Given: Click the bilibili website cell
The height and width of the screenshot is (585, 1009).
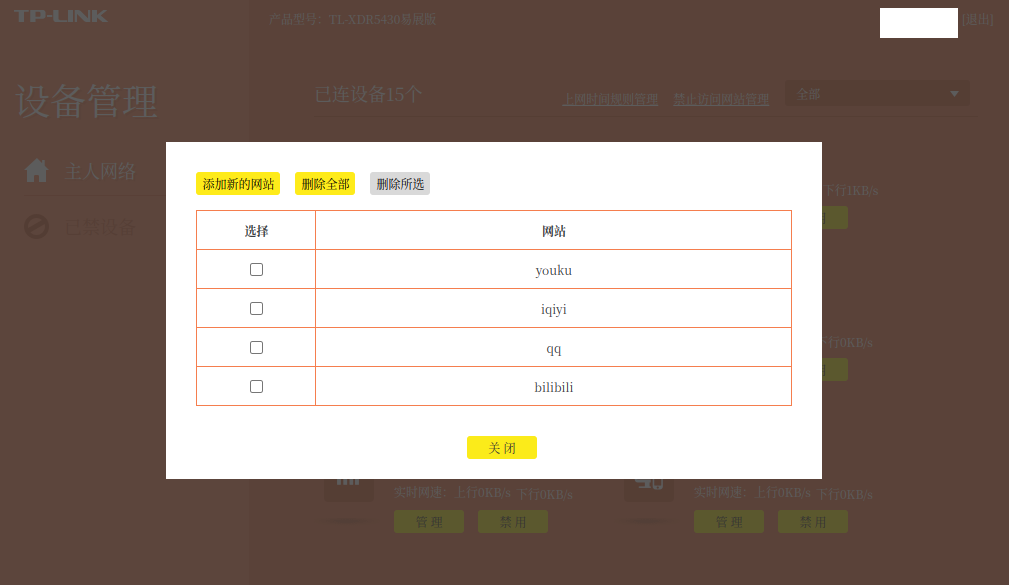Looking at the screenshot, I should point(553,387).
